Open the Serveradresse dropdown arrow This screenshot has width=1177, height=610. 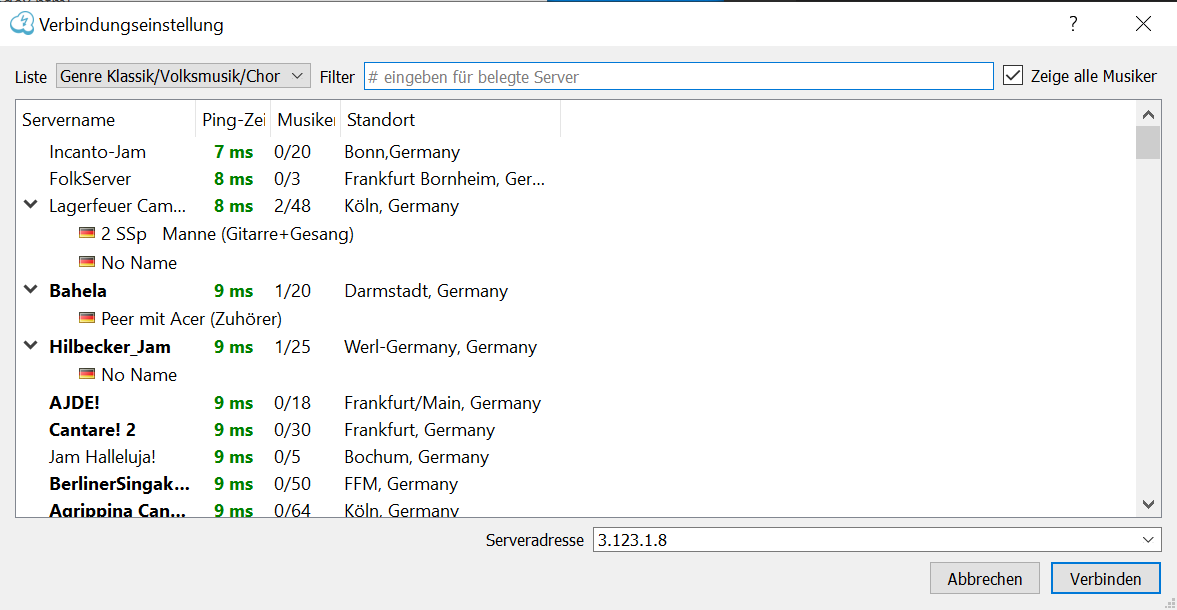pos(1148,540)
